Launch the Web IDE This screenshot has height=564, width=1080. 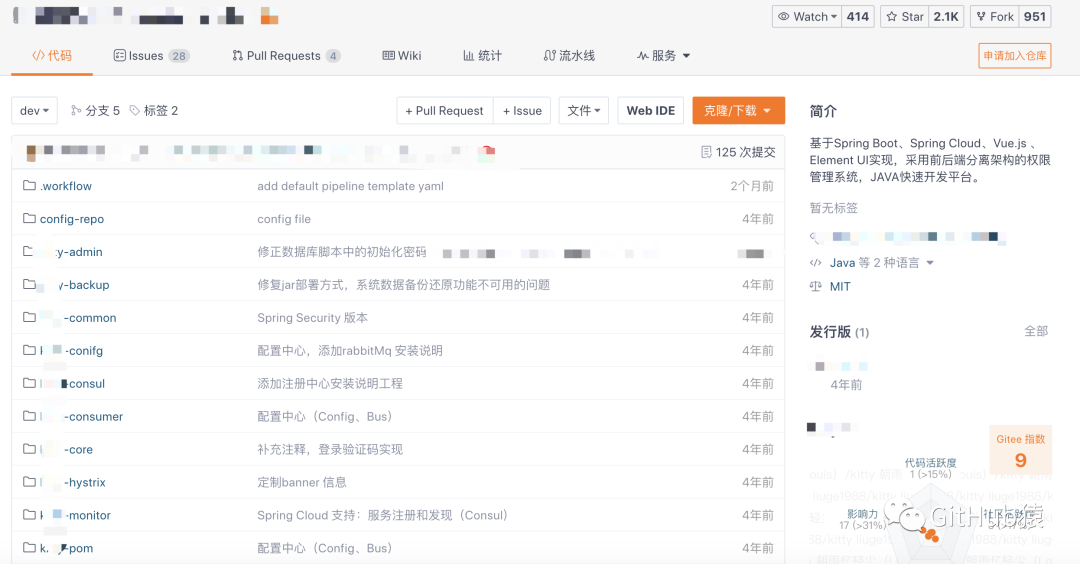coord(651,110)
